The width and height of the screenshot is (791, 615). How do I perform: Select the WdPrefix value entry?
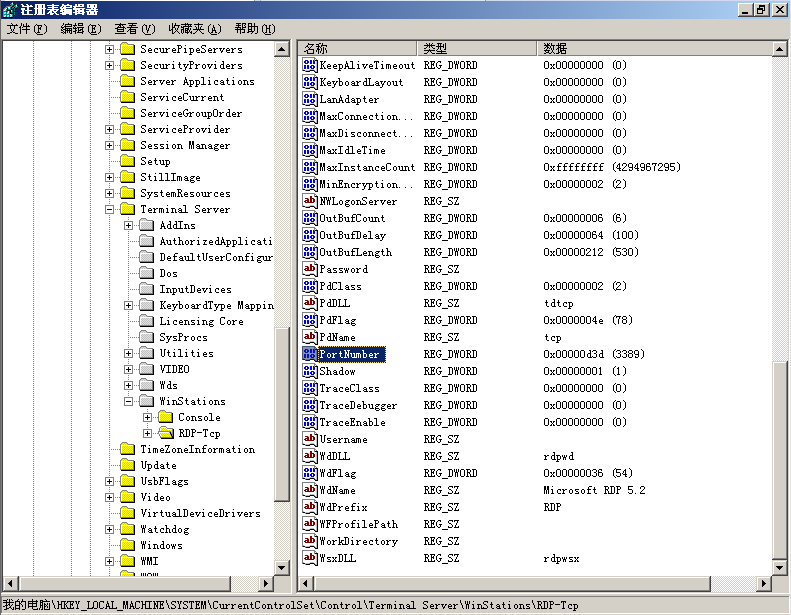343,507
